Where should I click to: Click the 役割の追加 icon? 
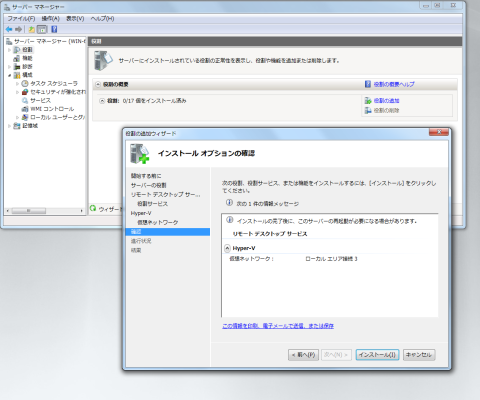click(x=368, y=100)
